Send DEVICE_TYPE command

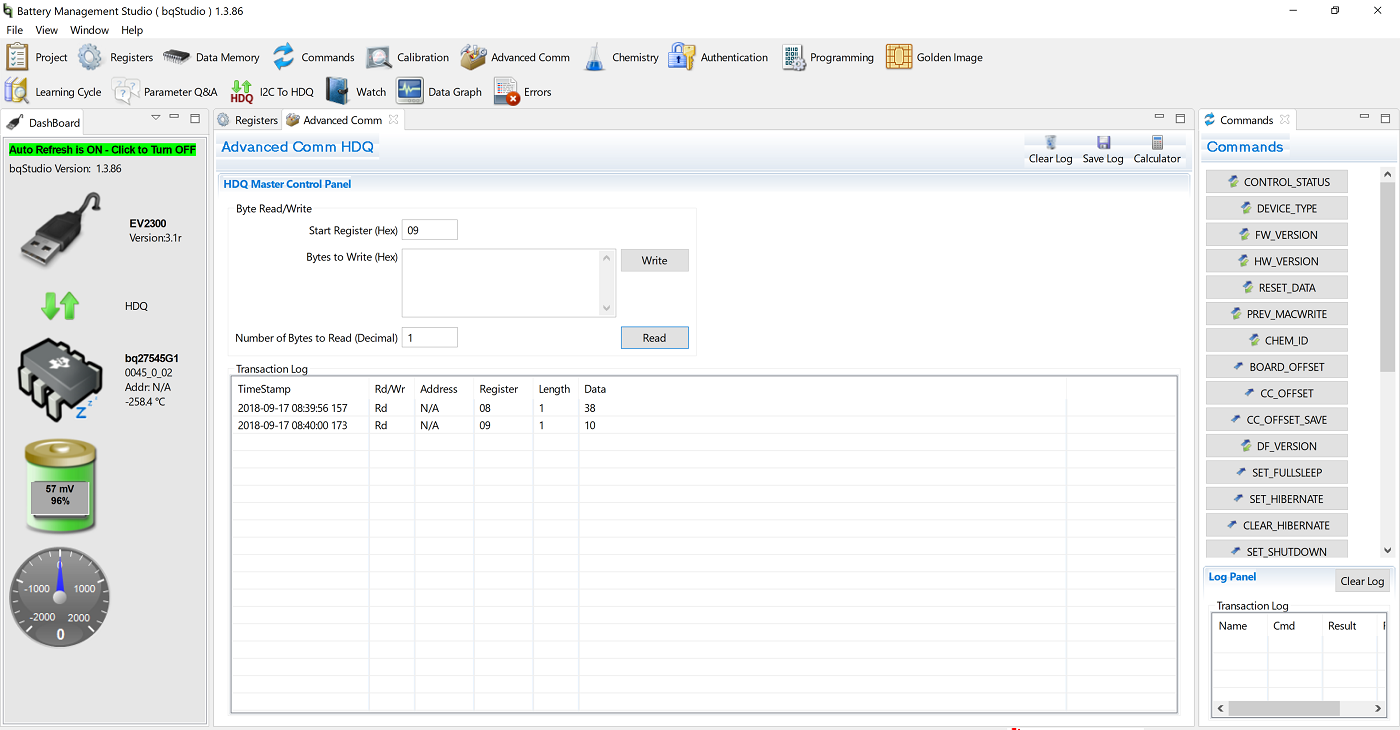tap(1277, 208)
